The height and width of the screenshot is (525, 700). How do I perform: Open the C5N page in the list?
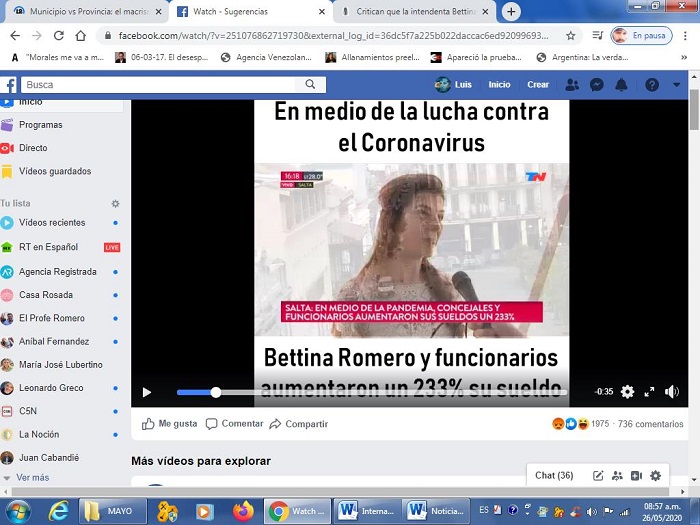(28, 411)
